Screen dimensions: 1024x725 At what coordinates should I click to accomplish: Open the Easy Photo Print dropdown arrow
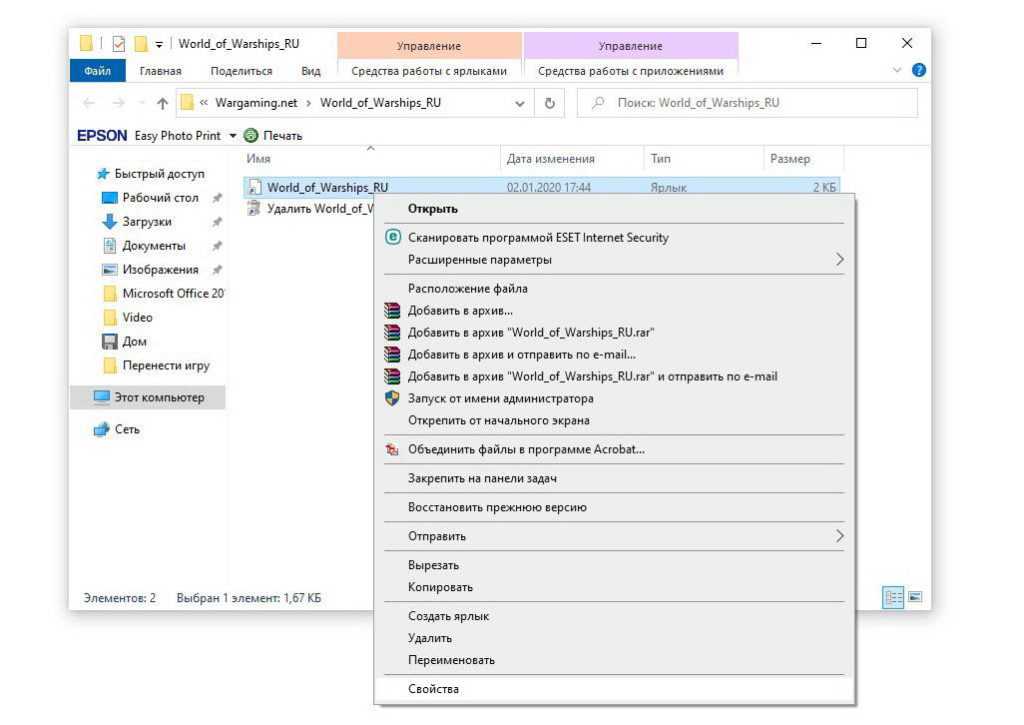[x=232, y=136]
